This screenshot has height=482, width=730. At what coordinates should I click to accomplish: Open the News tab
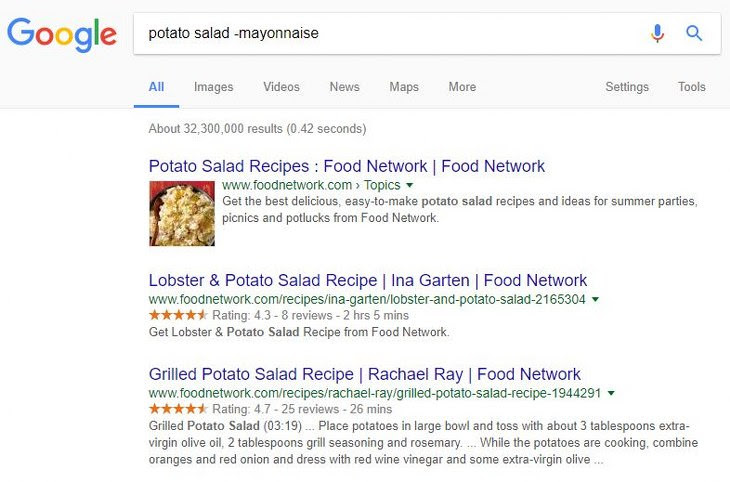point(345,87)
